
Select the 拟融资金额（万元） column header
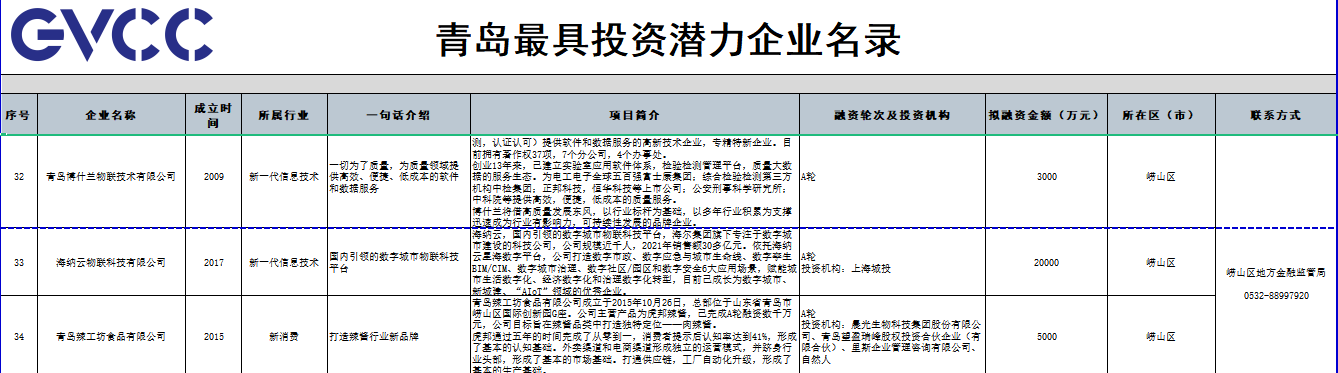coord(1046,115)
